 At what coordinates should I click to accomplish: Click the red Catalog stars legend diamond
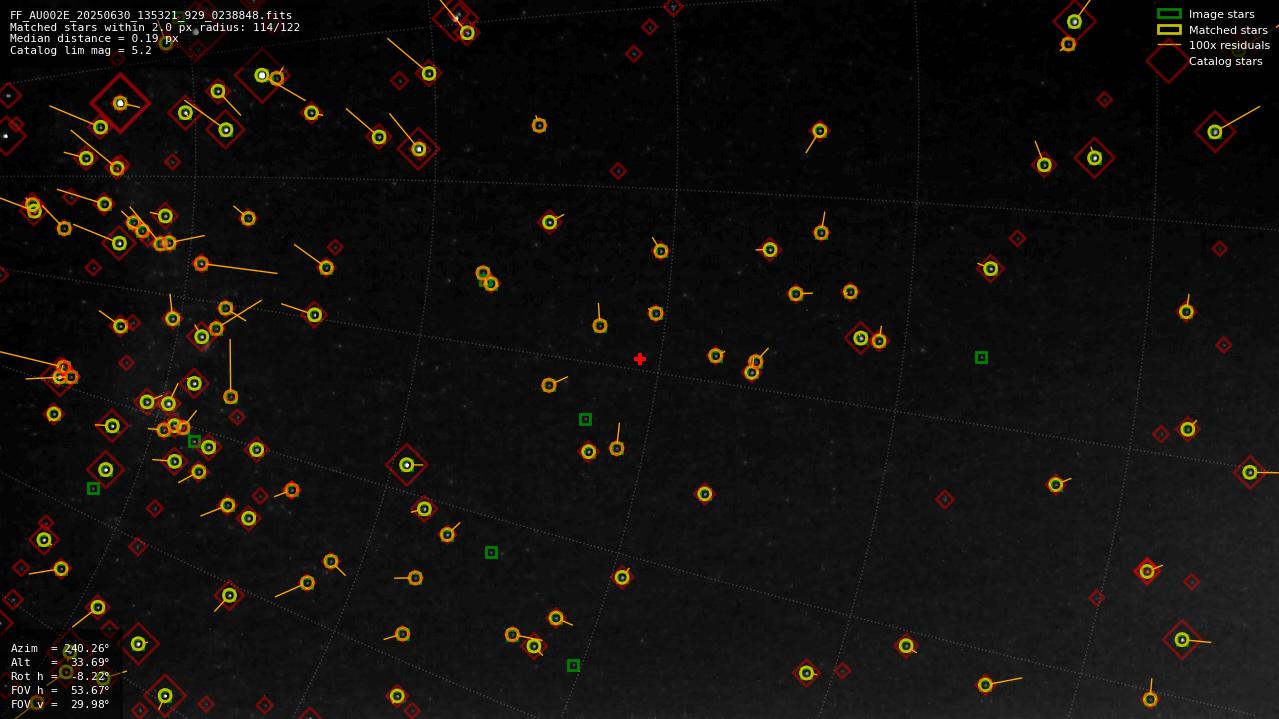click(1168, 61)
